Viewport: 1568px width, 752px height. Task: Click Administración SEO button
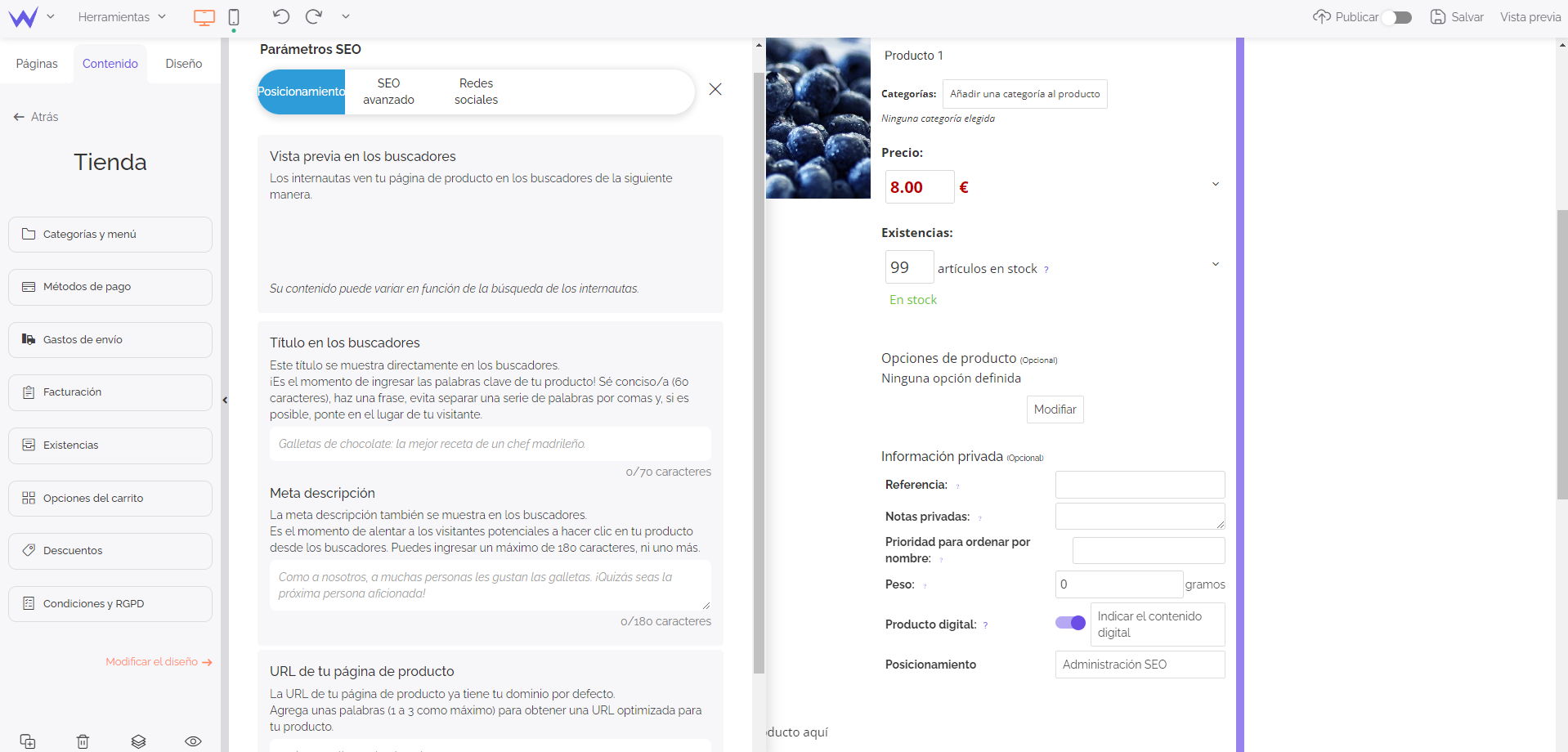coord(1140,665)
